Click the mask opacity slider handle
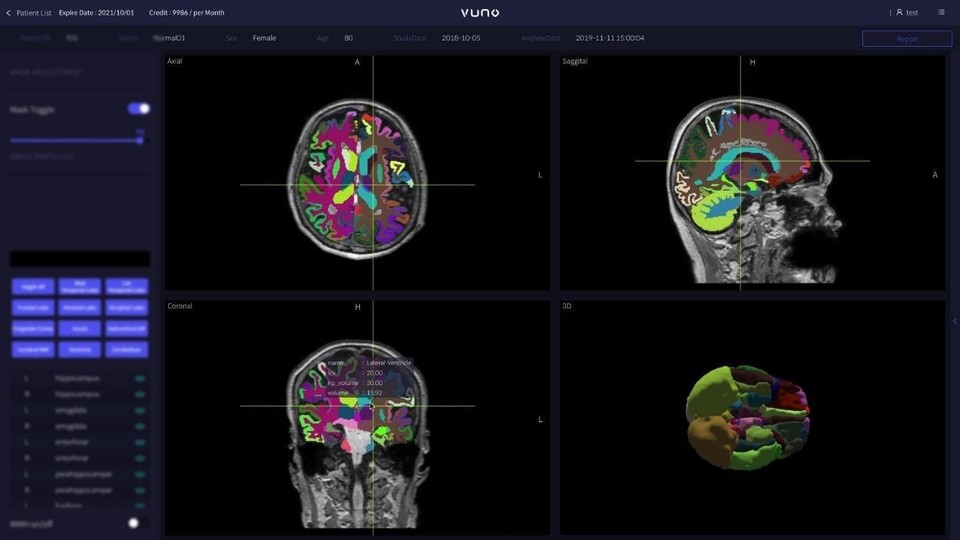The width and height of the screenshot is (960, 540). 140,140
